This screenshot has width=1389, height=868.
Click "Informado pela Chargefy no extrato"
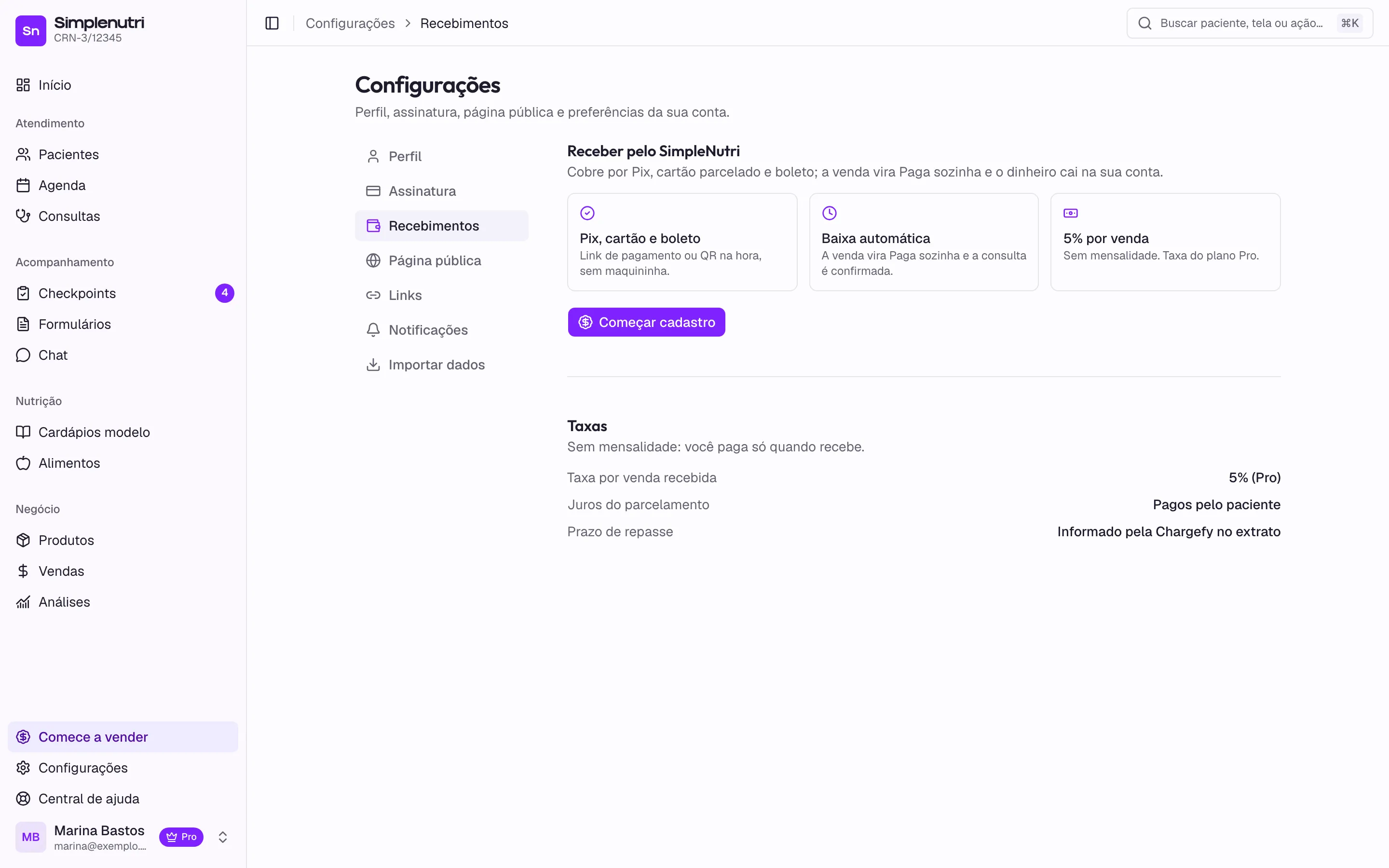point(1169,531)
